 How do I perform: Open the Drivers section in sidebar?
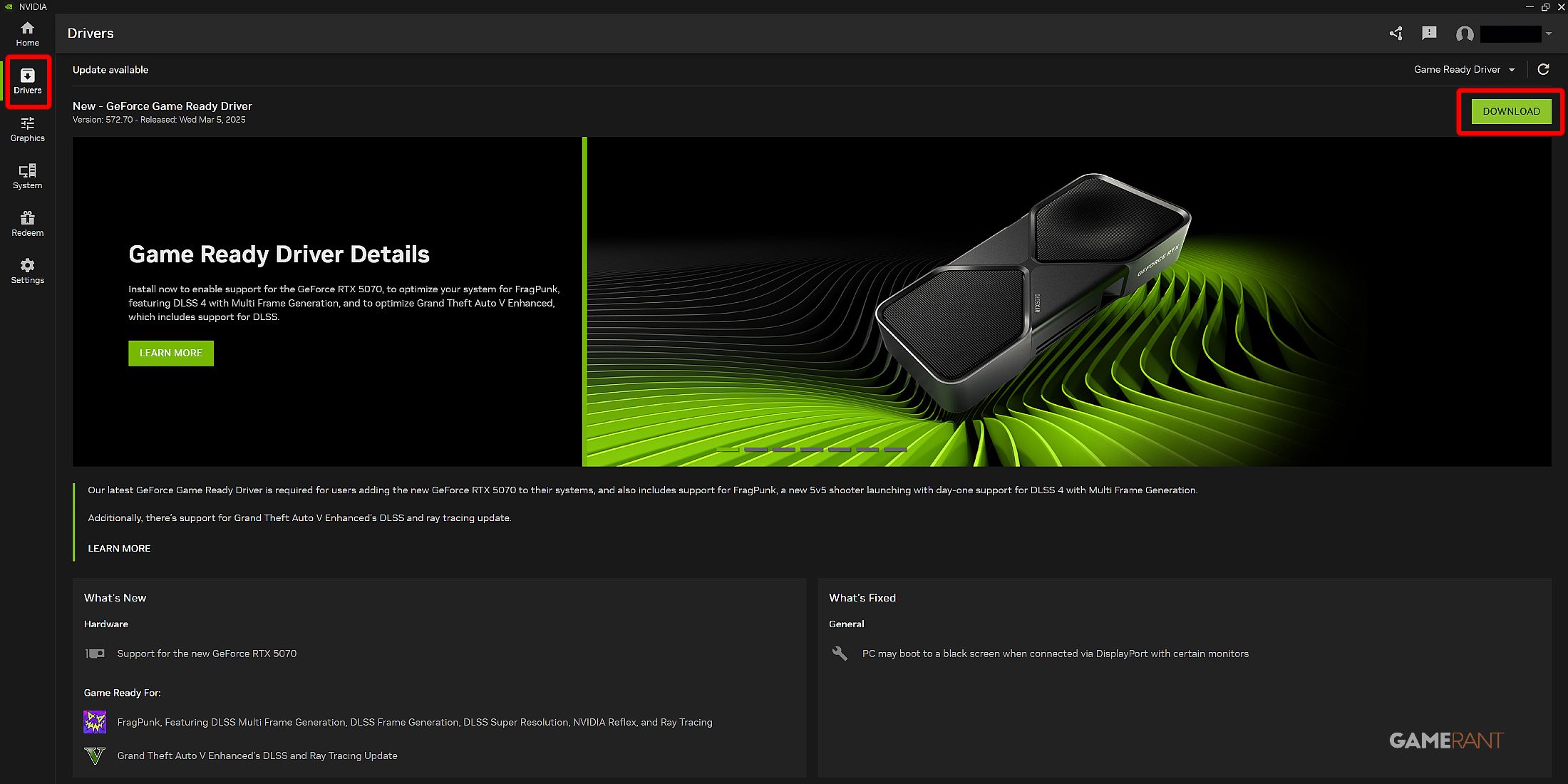[27, 81]
